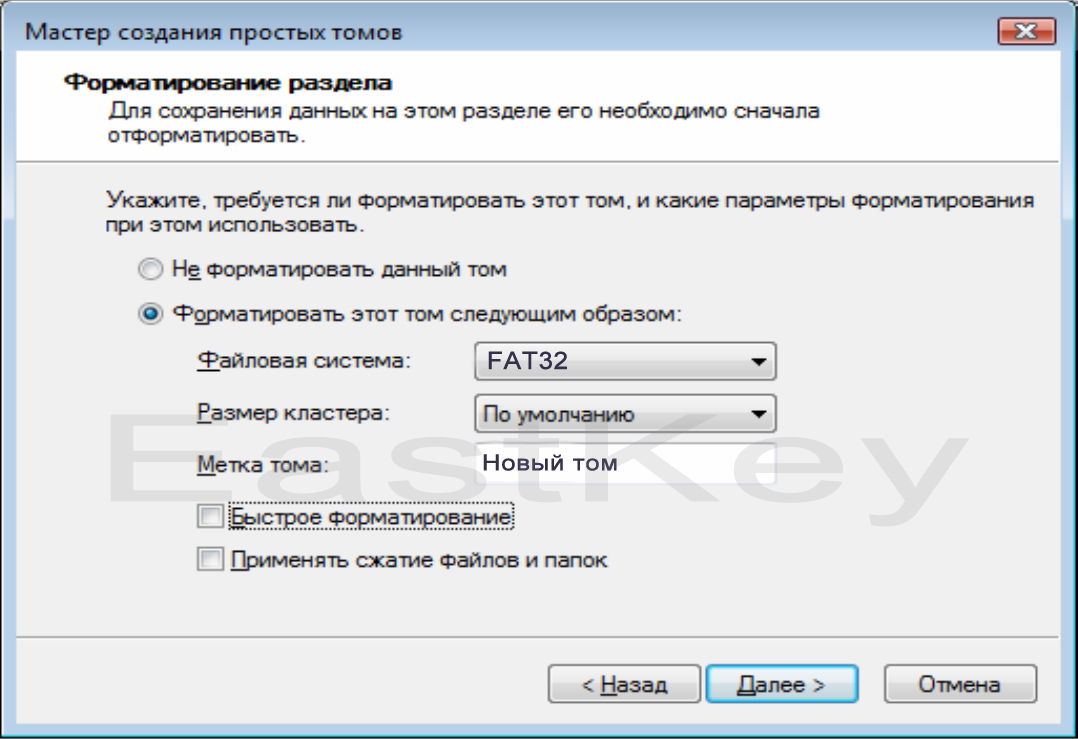Choose 'Форматировать этот том следующим образом' option
This screenshot has width=1078, height=739.
[x=151, y=314]
